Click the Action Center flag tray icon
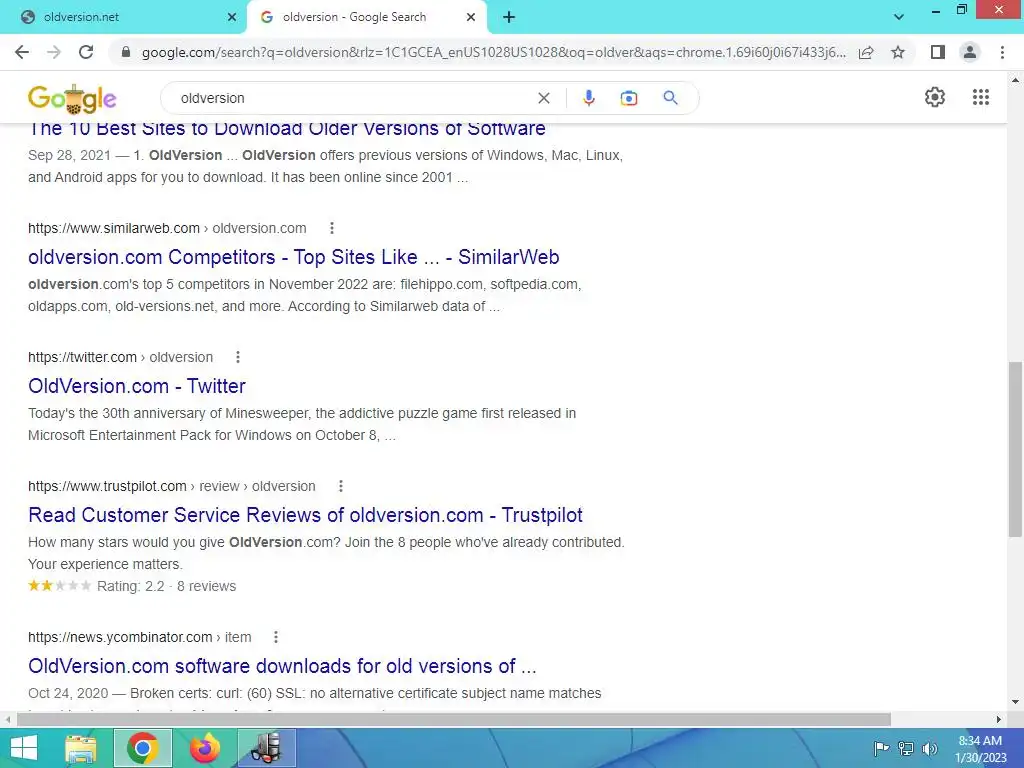The width and height of the screenshot is (1024, 768). pyautogui.click(x=881, y=748)
